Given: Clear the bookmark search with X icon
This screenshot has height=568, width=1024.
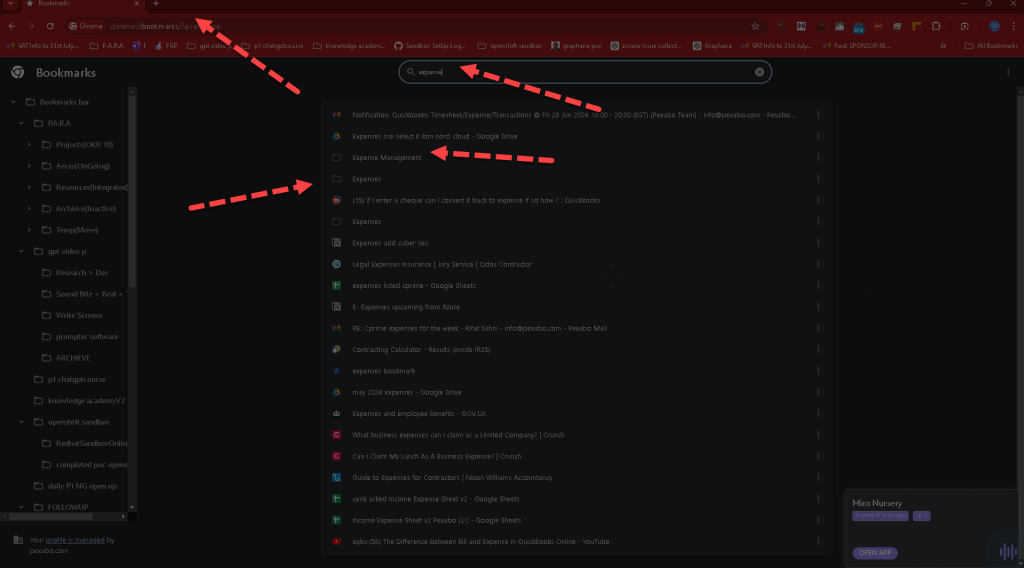Looking at the screenshot, I should (759, 72).
